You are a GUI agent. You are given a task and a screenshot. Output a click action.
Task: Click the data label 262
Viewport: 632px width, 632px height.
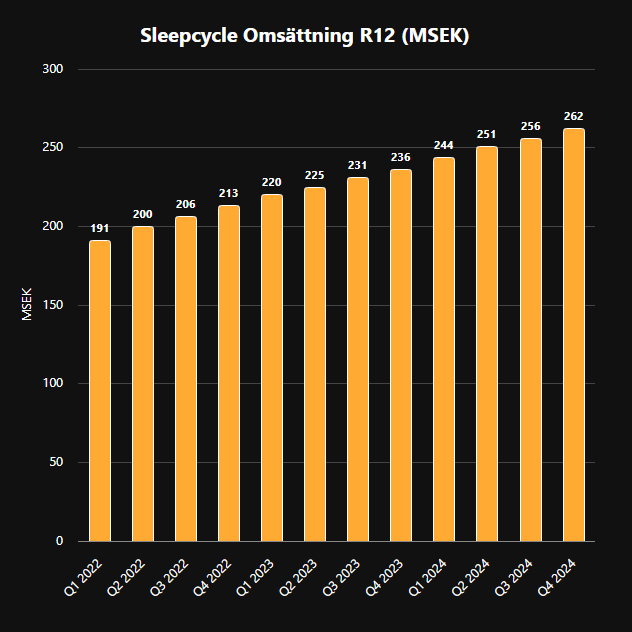tap(574, 116)
